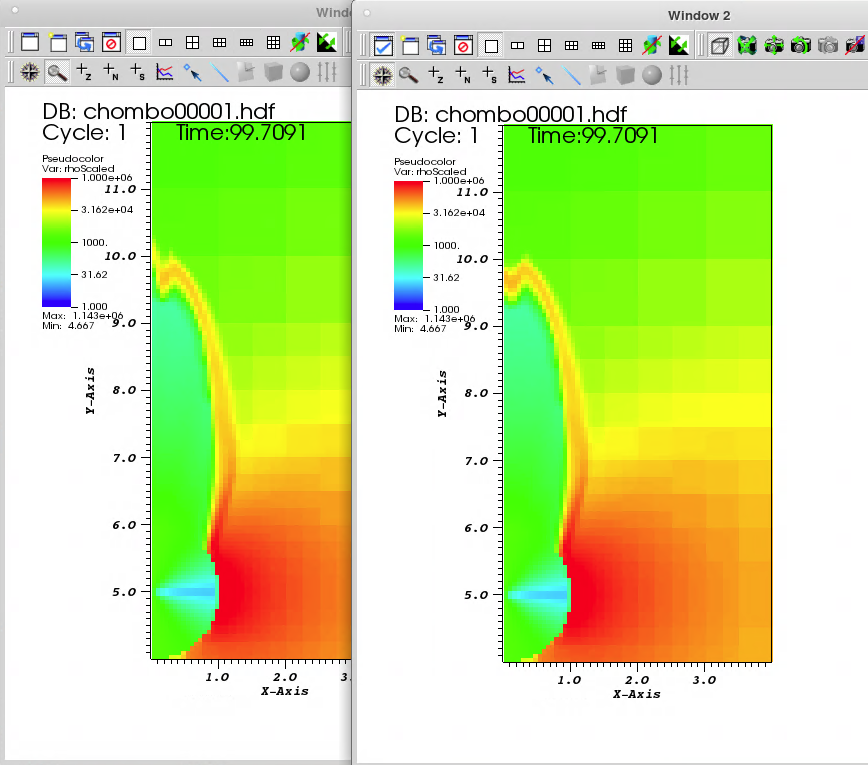Select the 3x3 layout in left window

[x=273, y=42]
